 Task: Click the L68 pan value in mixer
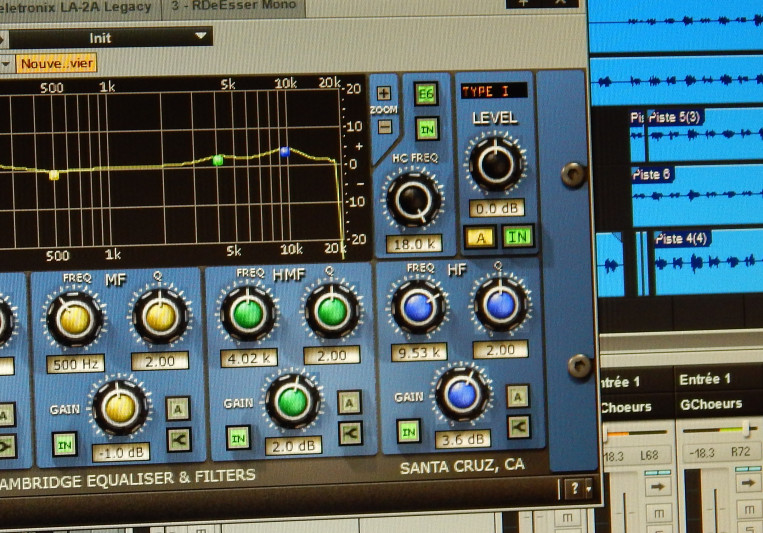(649, 455)
